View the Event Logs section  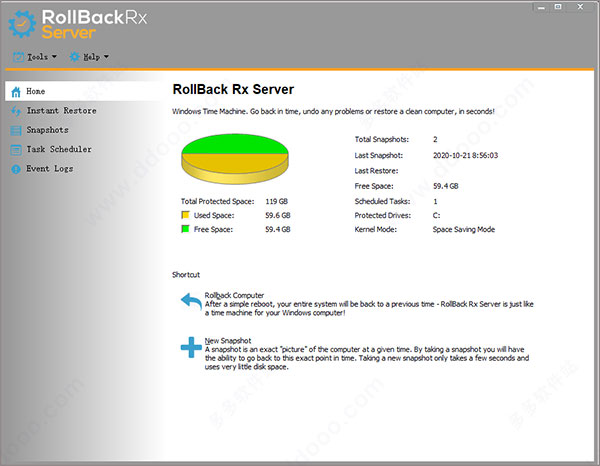(49, 169)
